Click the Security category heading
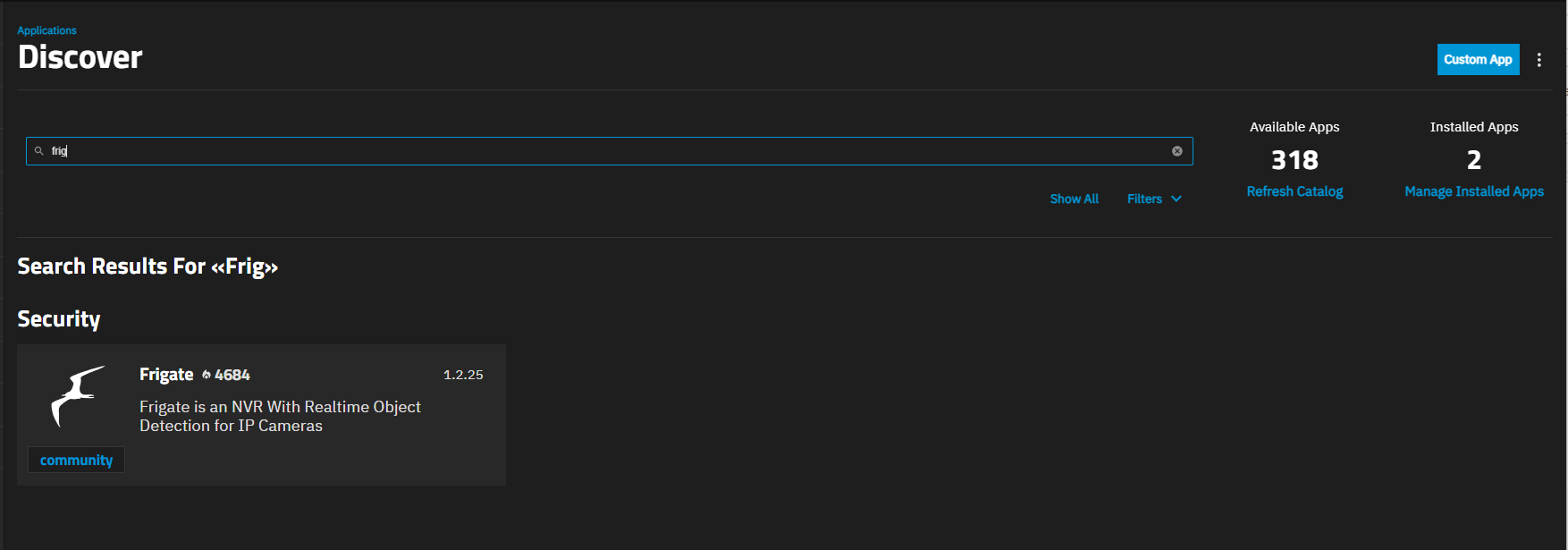The image size is (1568, 550). coord(59,319)
